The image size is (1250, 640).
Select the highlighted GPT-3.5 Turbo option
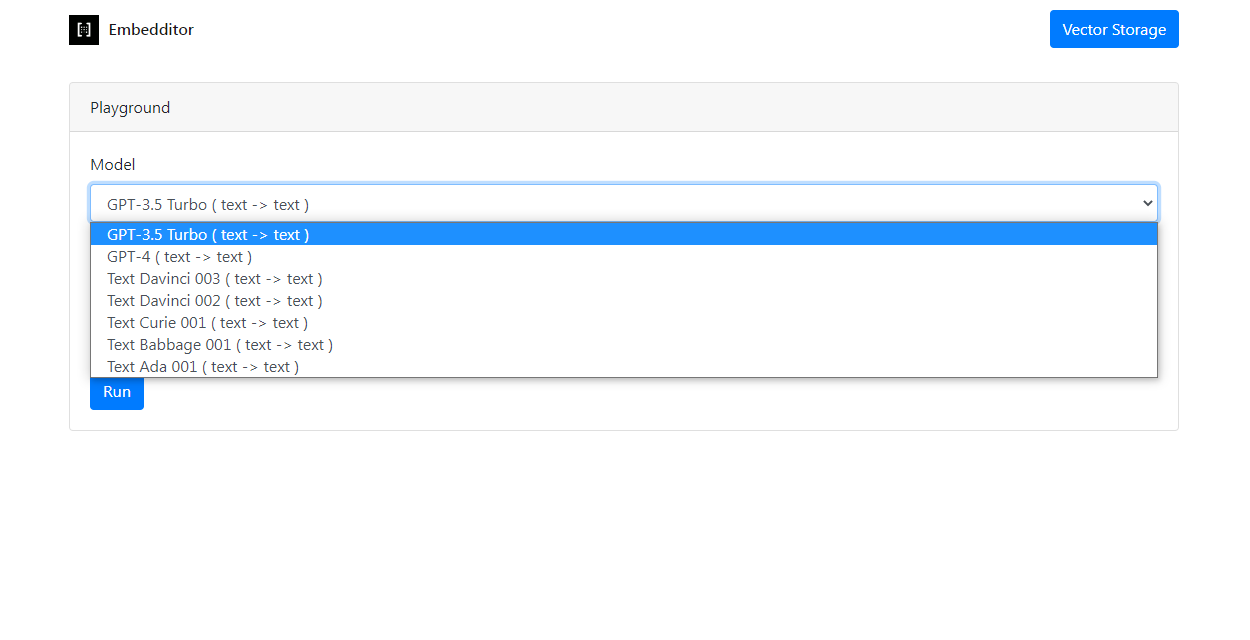coord(208,235)
